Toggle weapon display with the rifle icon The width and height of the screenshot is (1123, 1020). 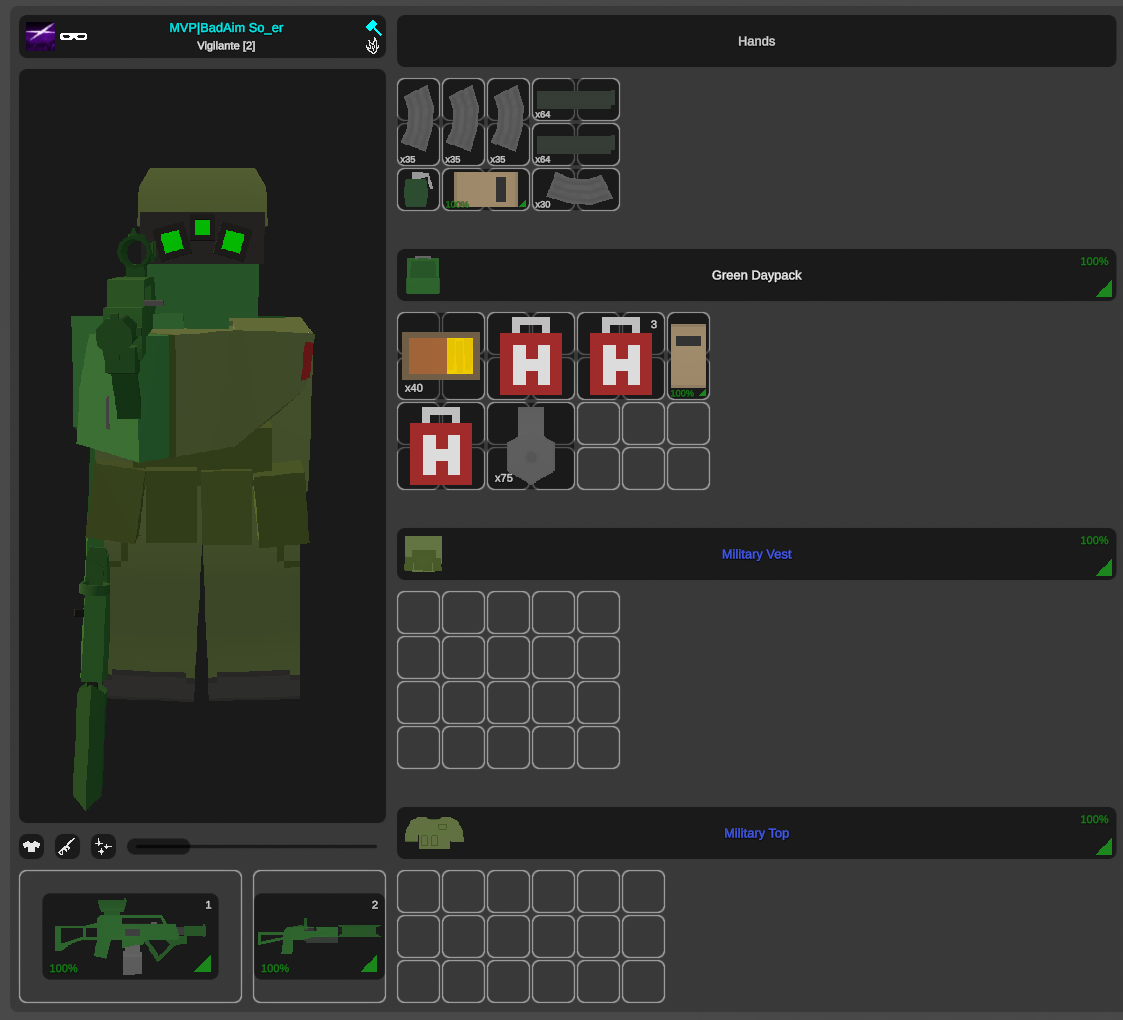tap(67, 847)
